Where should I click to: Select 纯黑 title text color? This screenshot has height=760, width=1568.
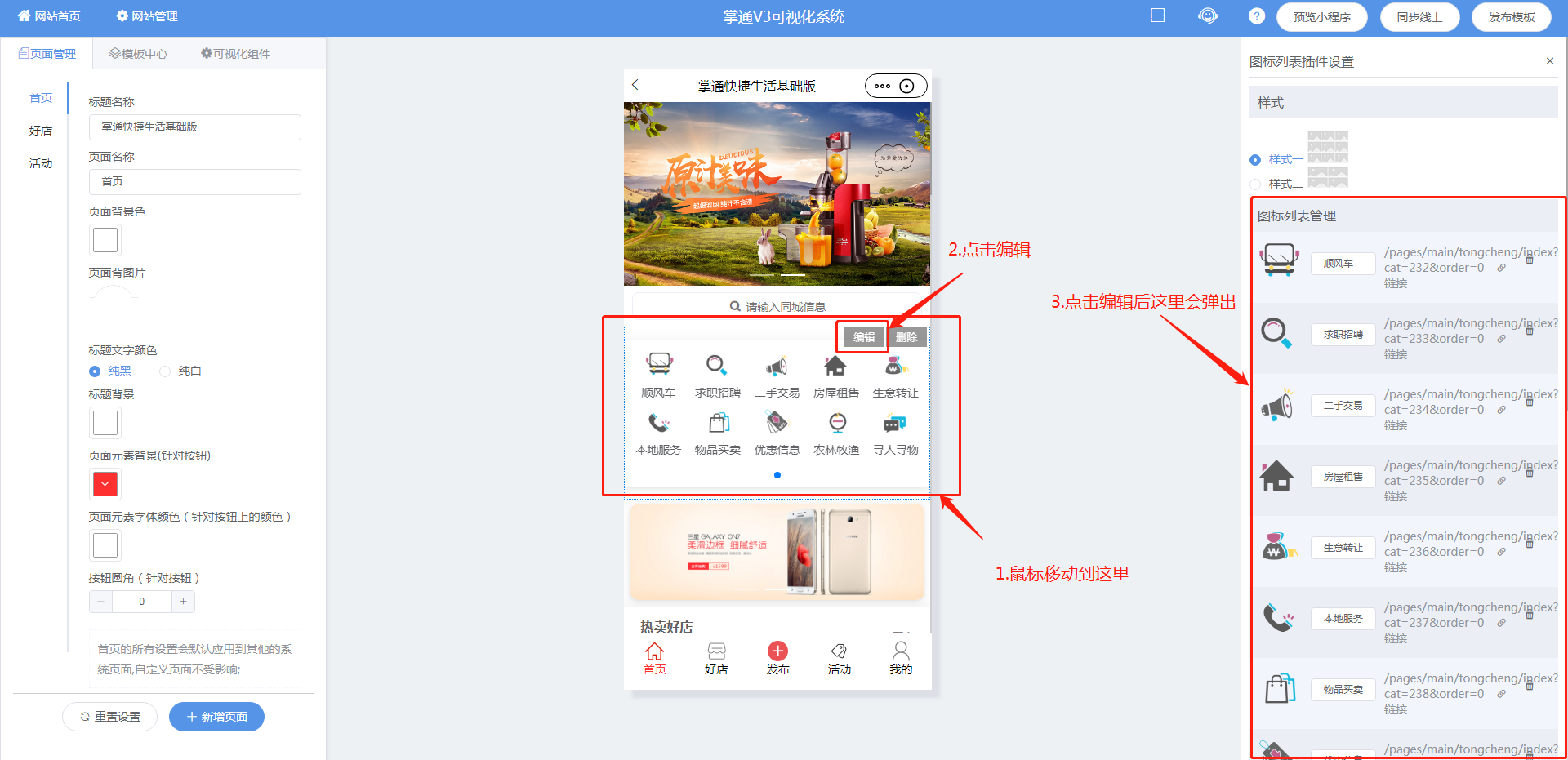95,371
